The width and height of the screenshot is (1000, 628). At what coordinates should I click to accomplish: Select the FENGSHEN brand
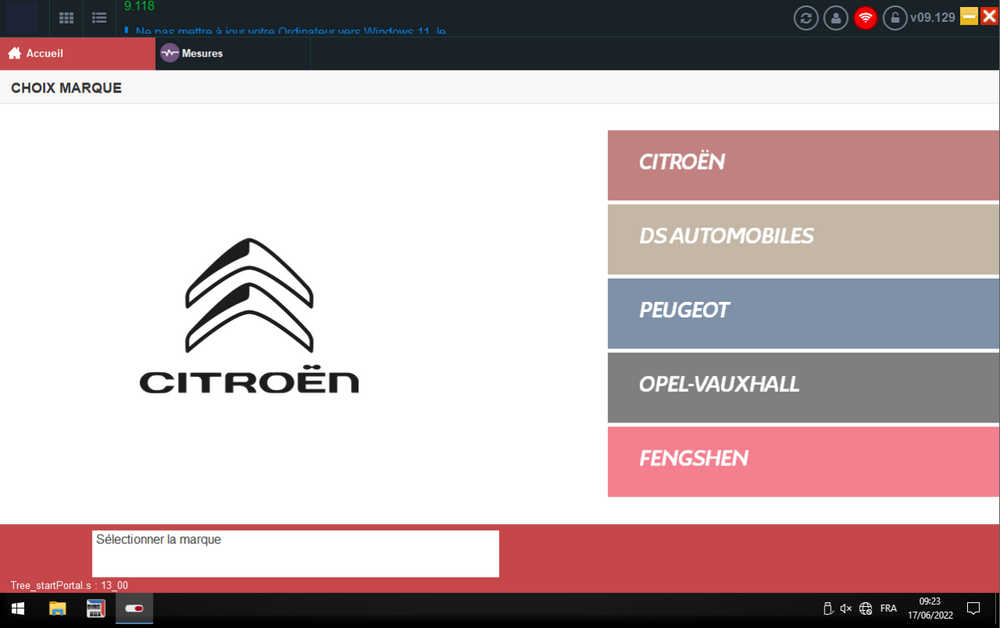tap(800, 461)
